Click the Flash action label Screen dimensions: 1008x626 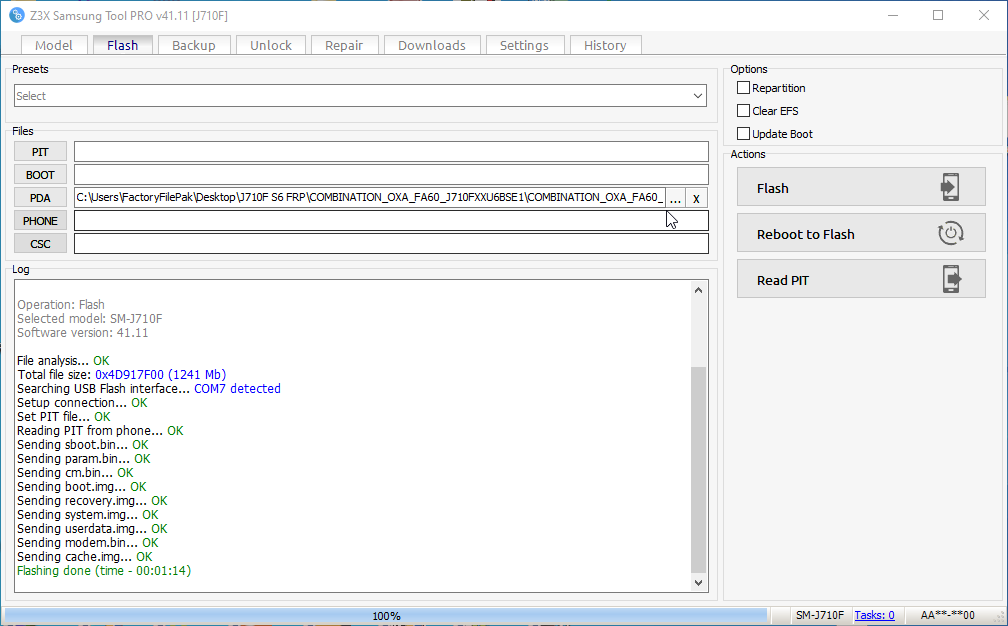(772, 188)
